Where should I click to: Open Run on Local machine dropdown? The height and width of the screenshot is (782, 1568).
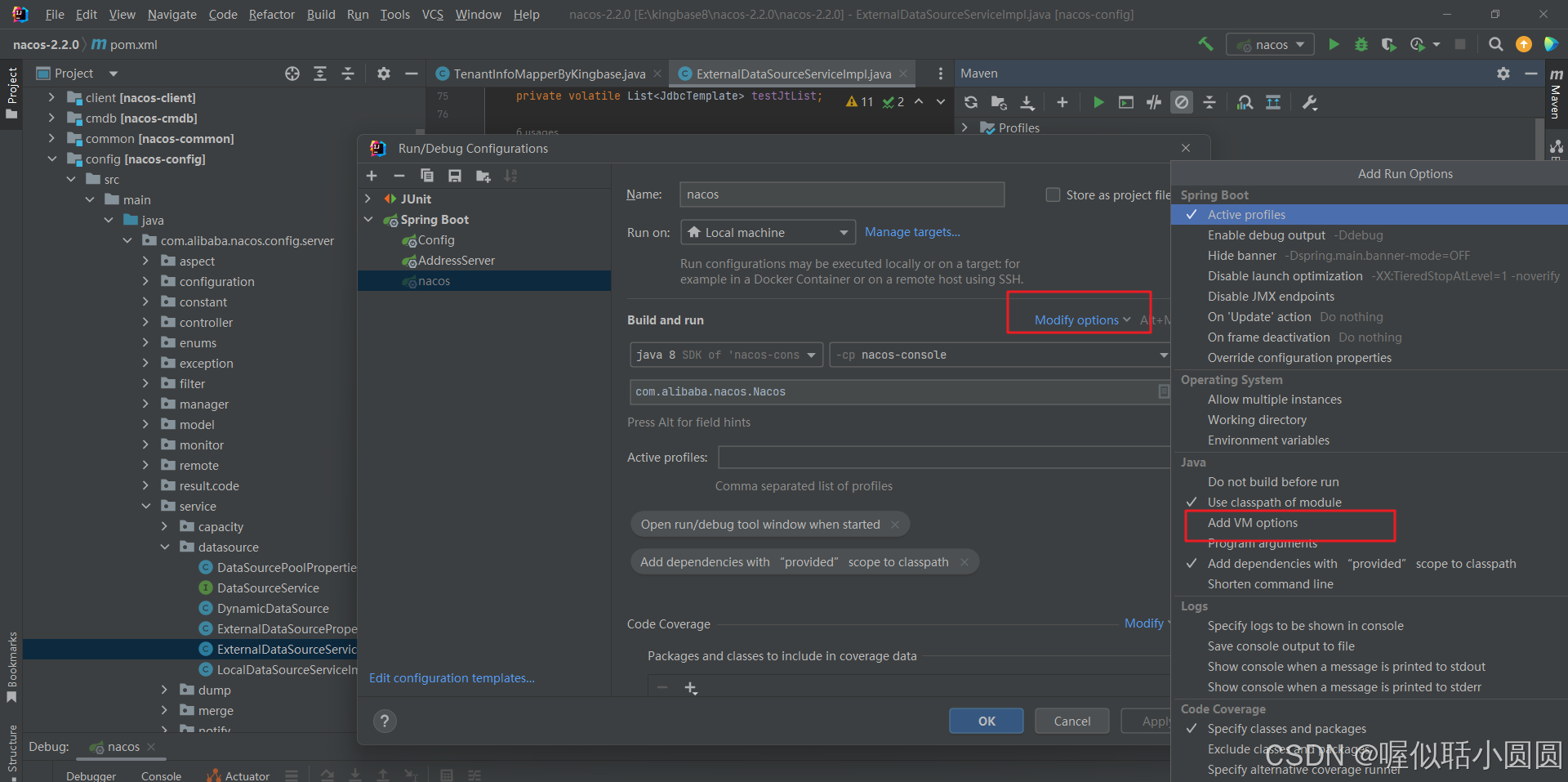(x=768, y=233)
